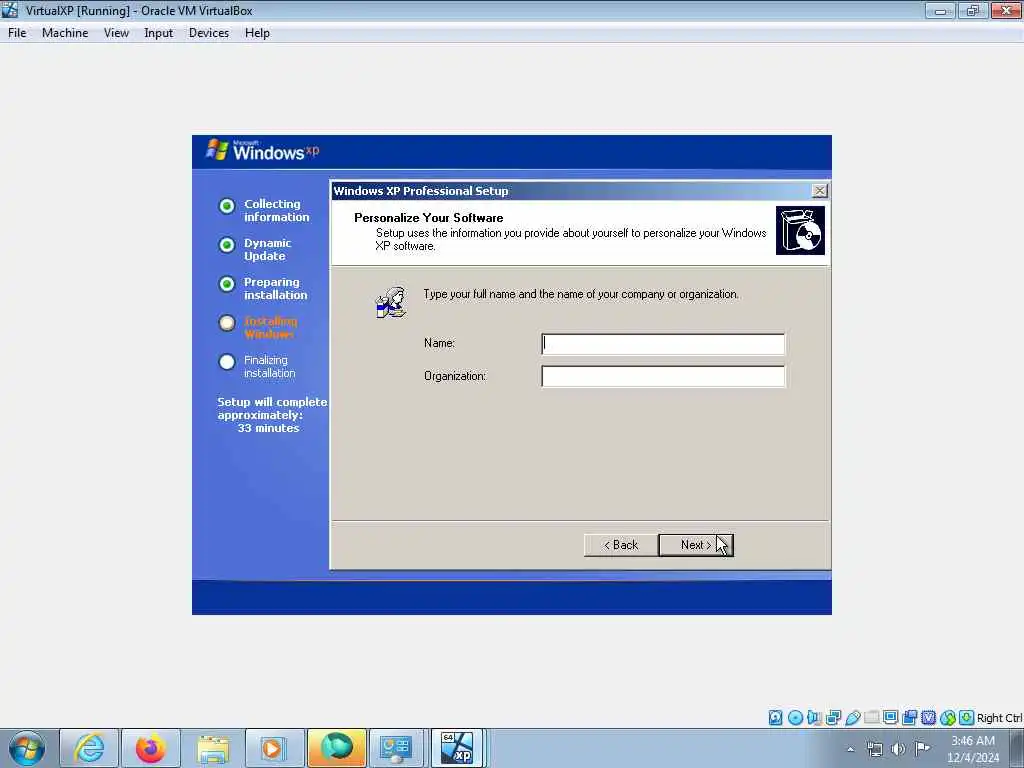Open the View menu
This screenshot has width=1024, height=768.
(116, 33)
